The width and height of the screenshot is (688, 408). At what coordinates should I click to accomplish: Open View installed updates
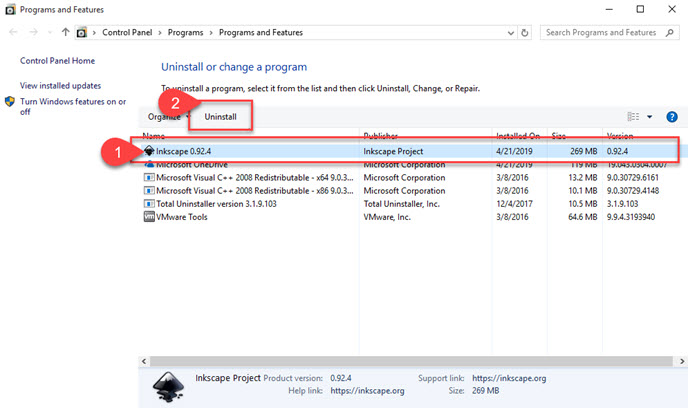coord(61,86)
